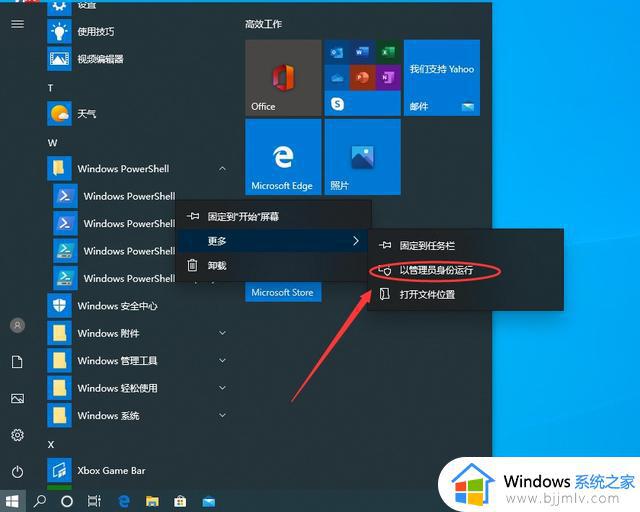Open Cortana circle on taskbar

67,501
